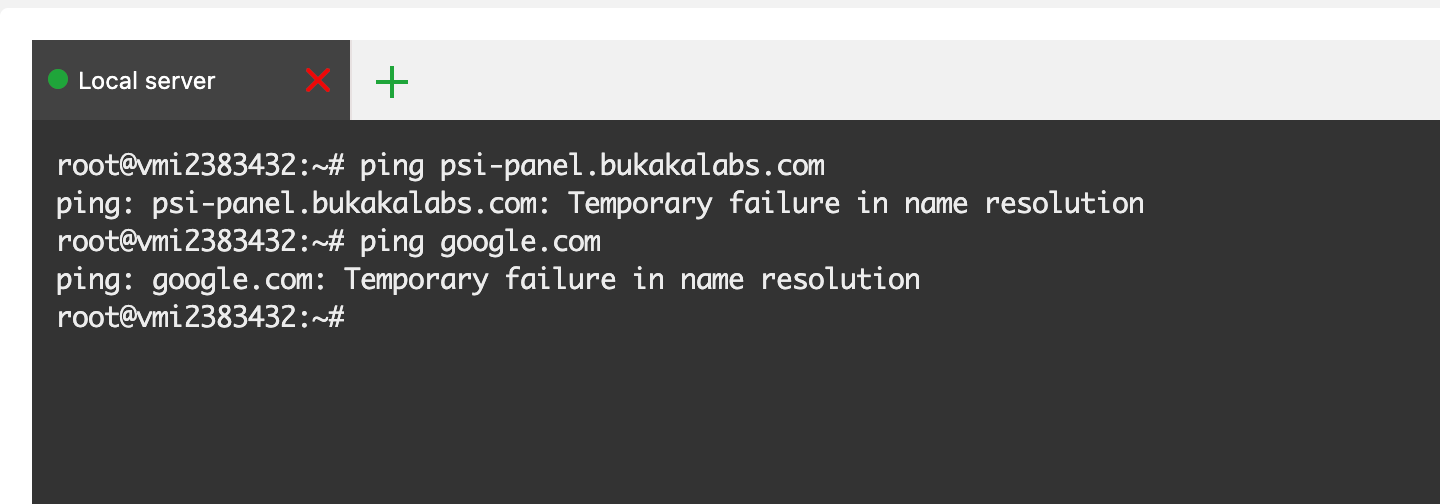The image size is (1440, 504).
Task: Close the Local server tab with red X
Action: click(318, 80)
